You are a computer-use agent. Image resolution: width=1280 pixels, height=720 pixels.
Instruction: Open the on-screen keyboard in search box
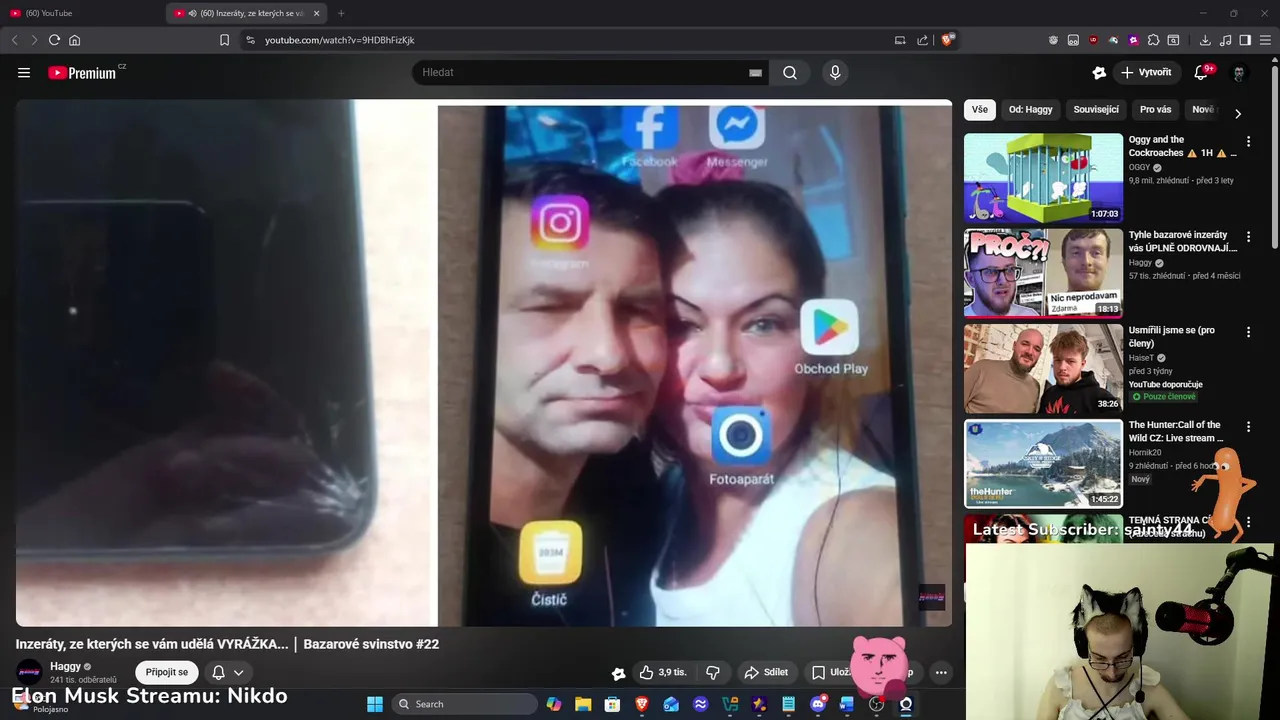[755, 72]
